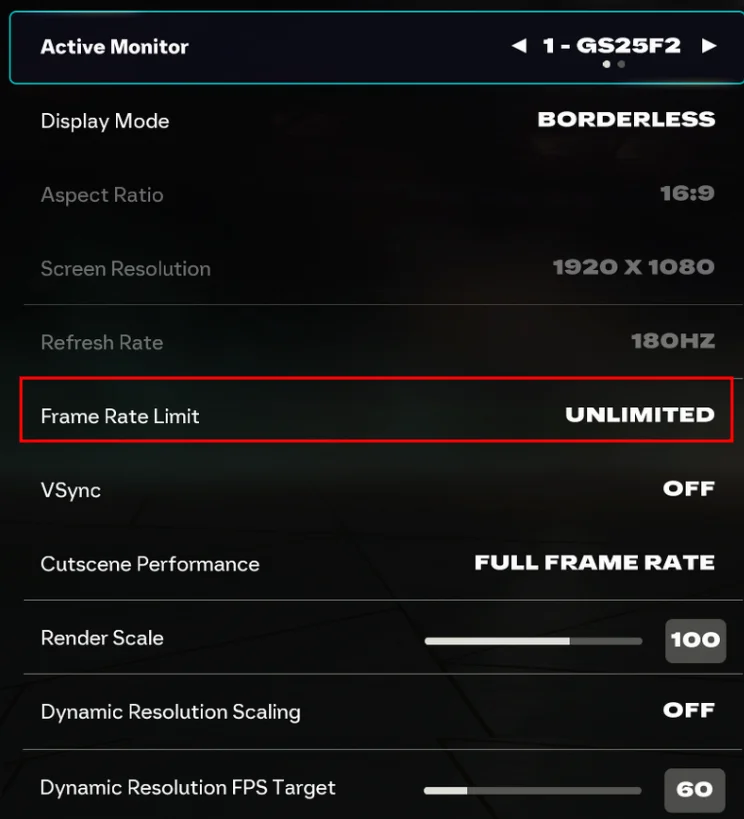The image size is (744, 819).
Task: Click the Refresh Rate 180HZ value
Action: (672, 342)
